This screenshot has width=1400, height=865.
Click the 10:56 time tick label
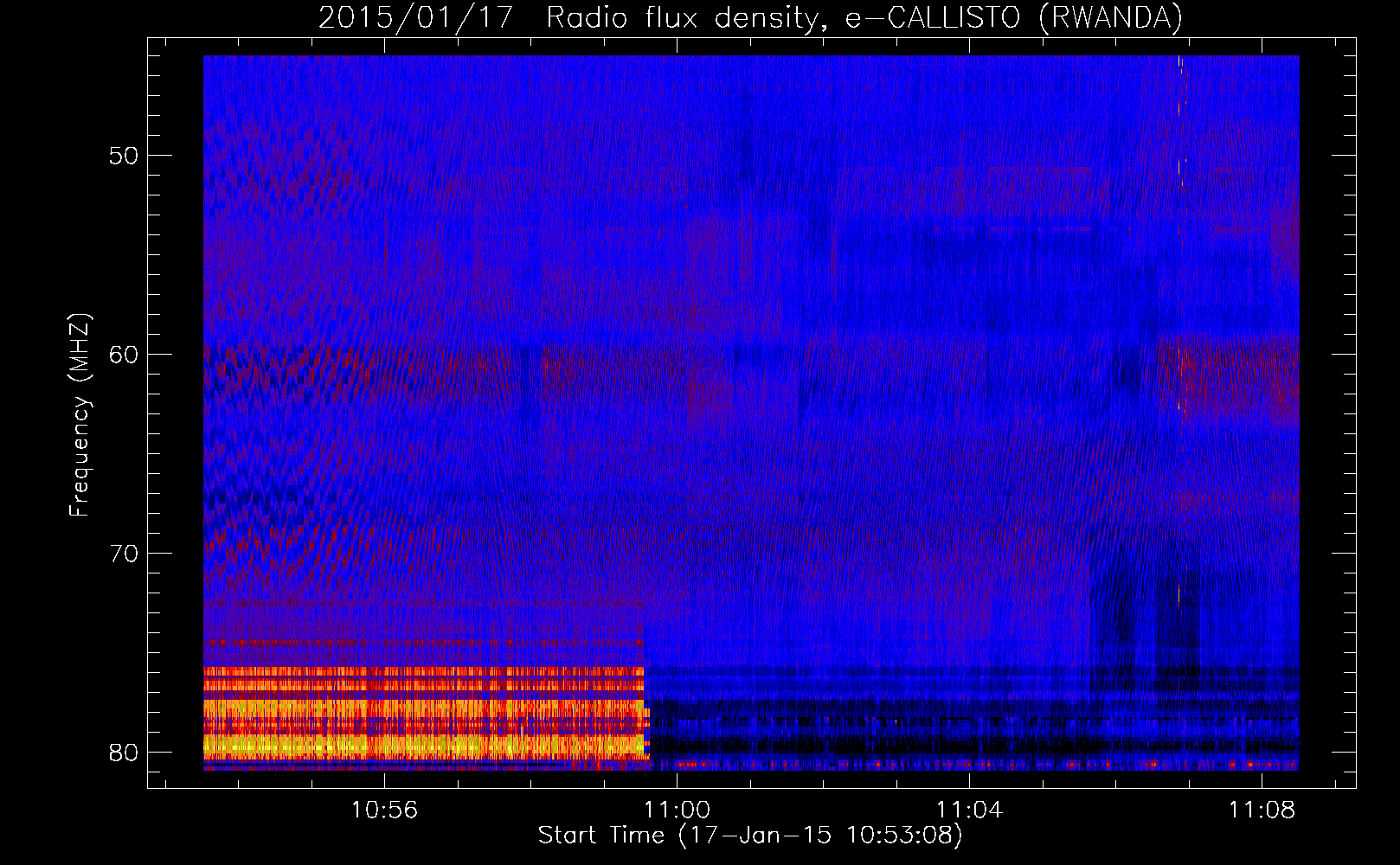coord(384,810)
